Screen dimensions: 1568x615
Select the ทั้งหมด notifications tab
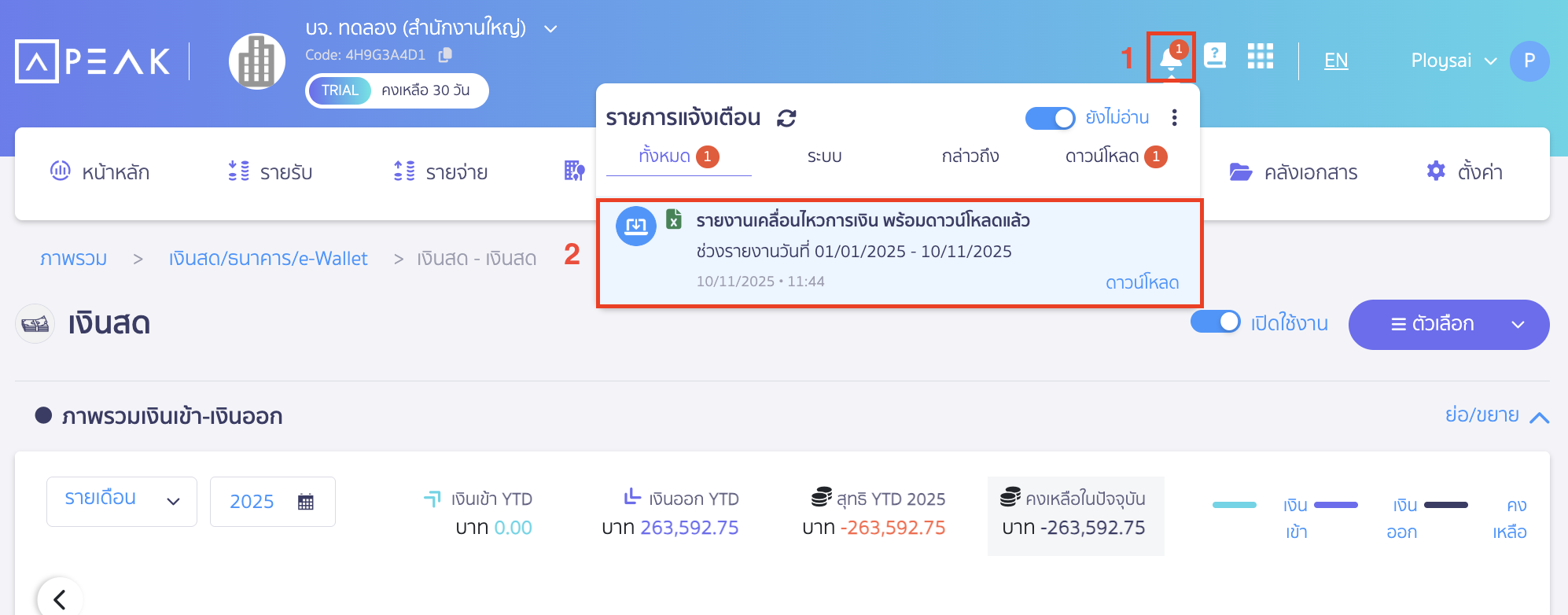[x=679, y=157]
